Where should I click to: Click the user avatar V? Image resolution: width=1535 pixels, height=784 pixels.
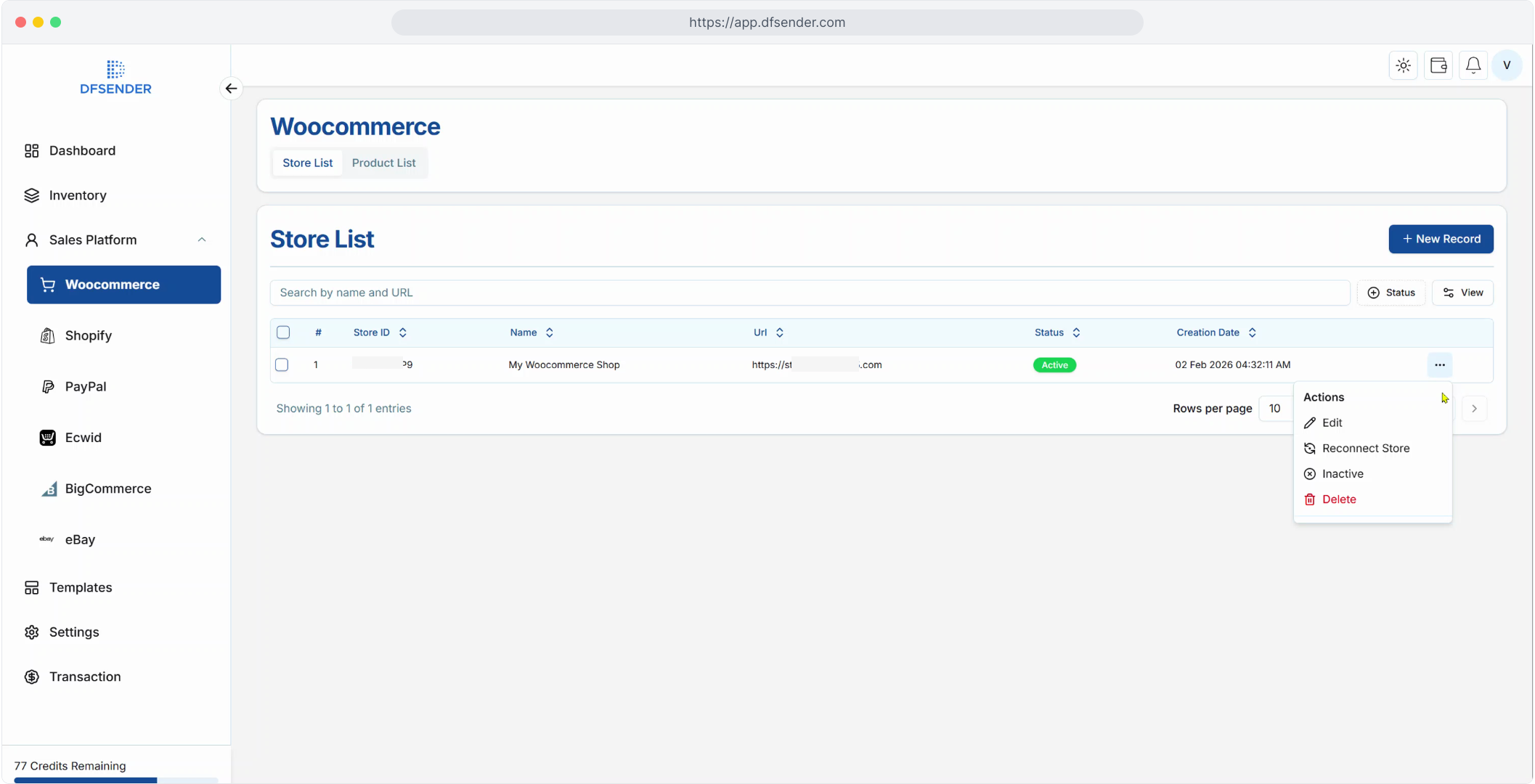(x=1507, y=65)
